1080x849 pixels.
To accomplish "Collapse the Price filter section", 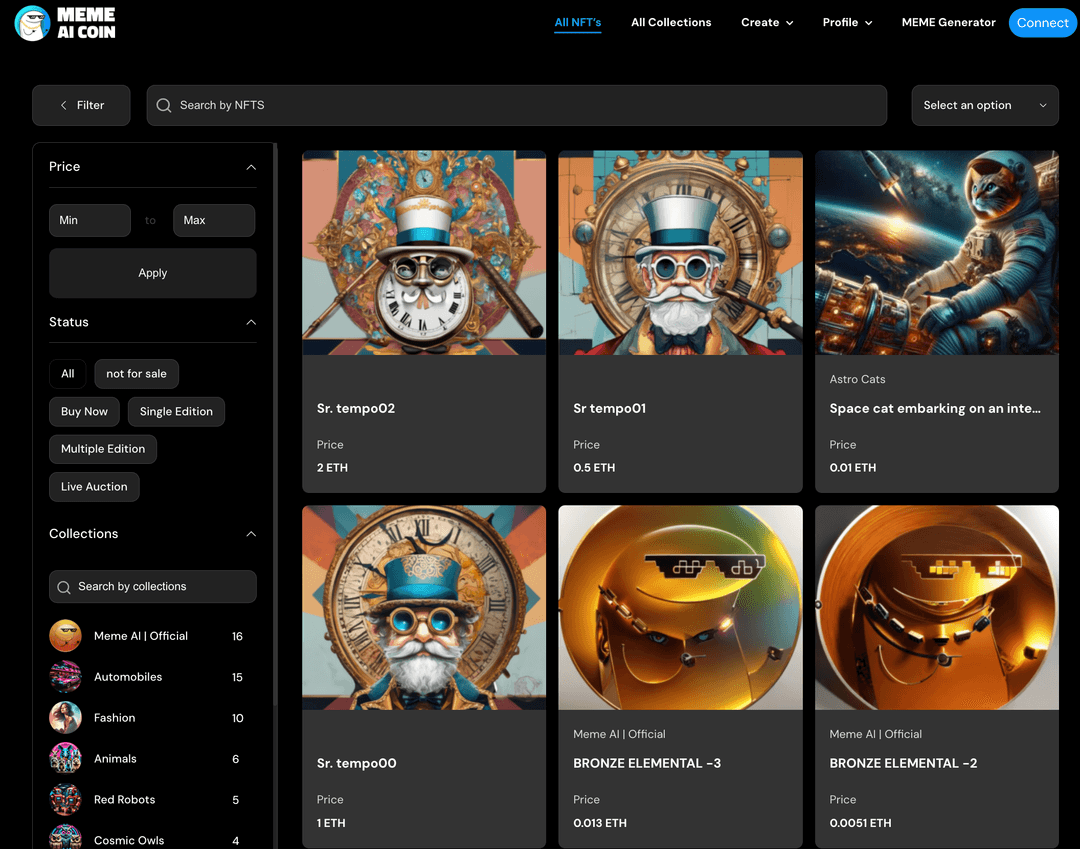I will 251,167.
